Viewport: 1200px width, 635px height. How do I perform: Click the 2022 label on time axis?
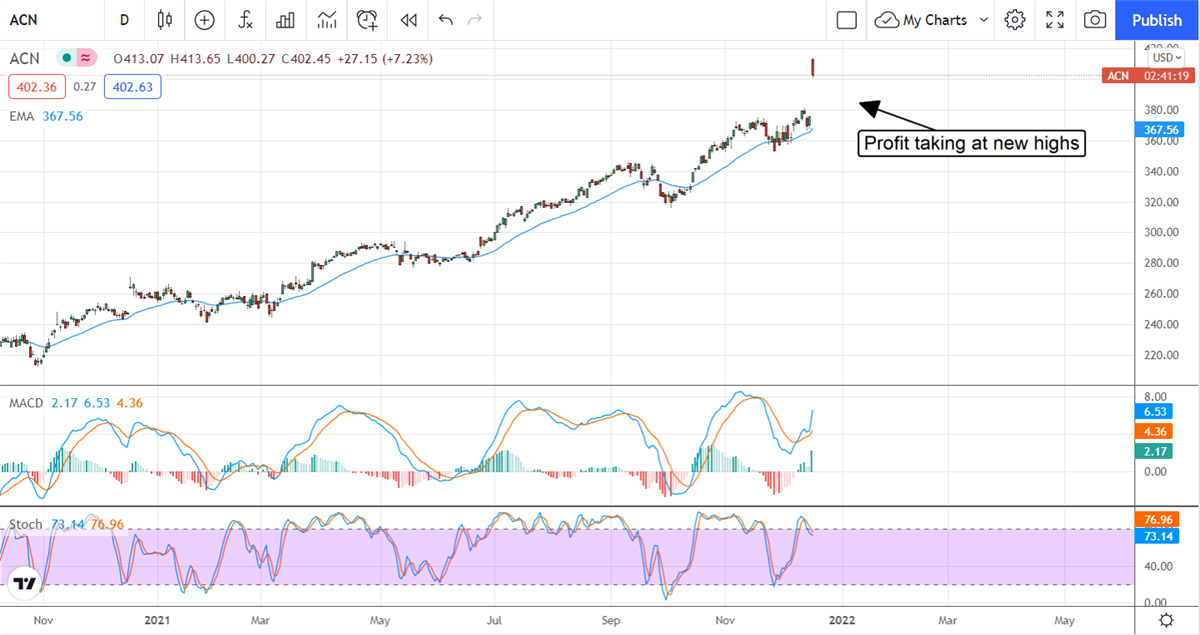[842, 620]
